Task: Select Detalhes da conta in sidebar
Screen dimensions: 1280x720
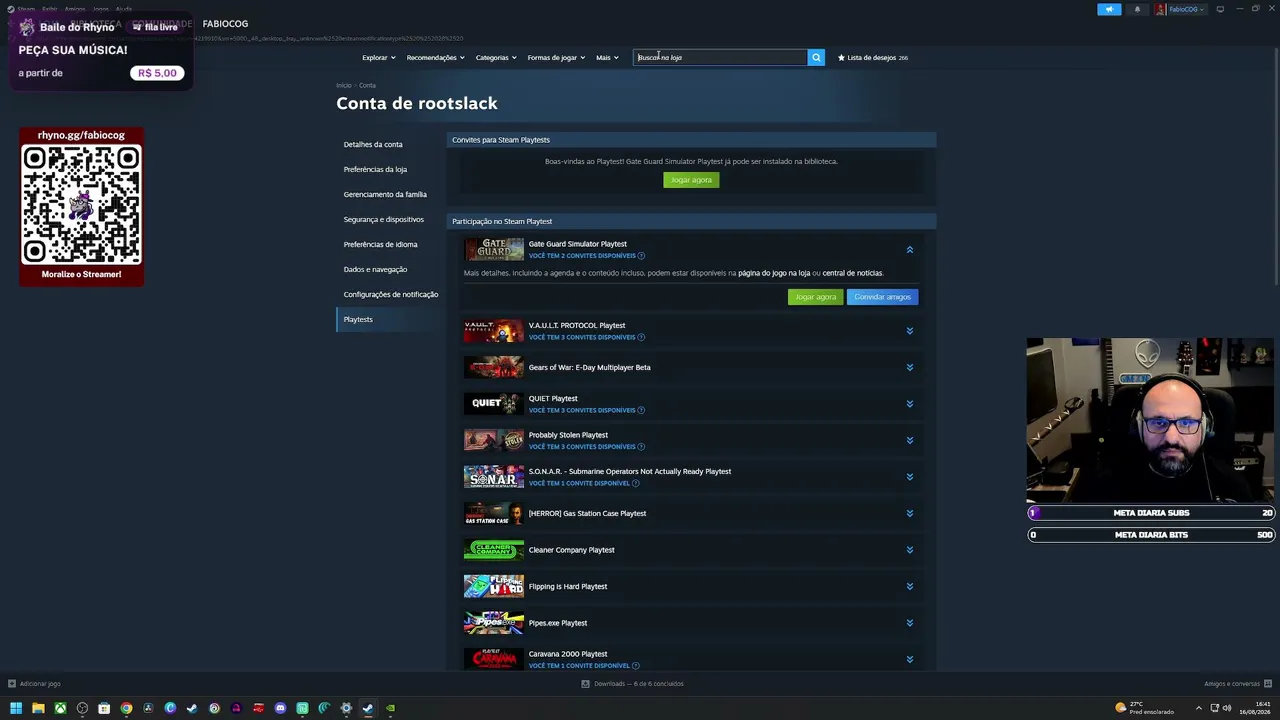Action: (x=373, y=144)
